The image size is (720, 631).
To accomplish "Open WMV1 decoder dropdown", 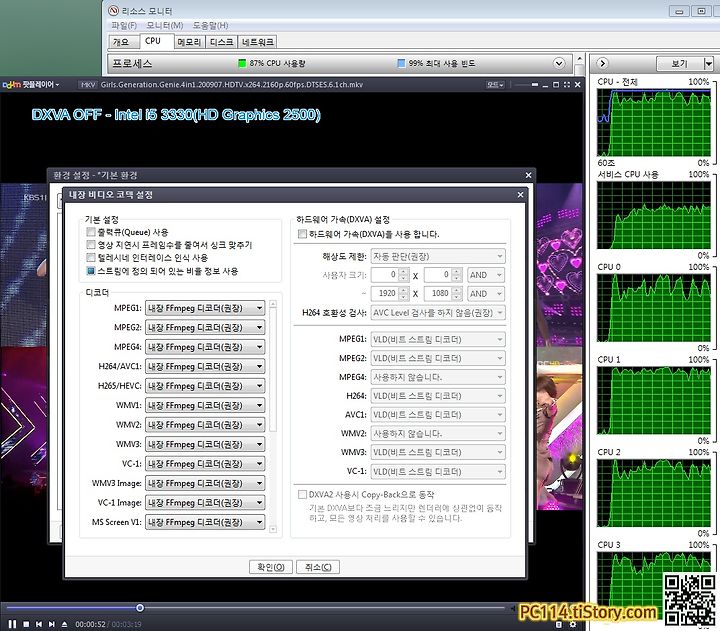I will coord(205,405).
